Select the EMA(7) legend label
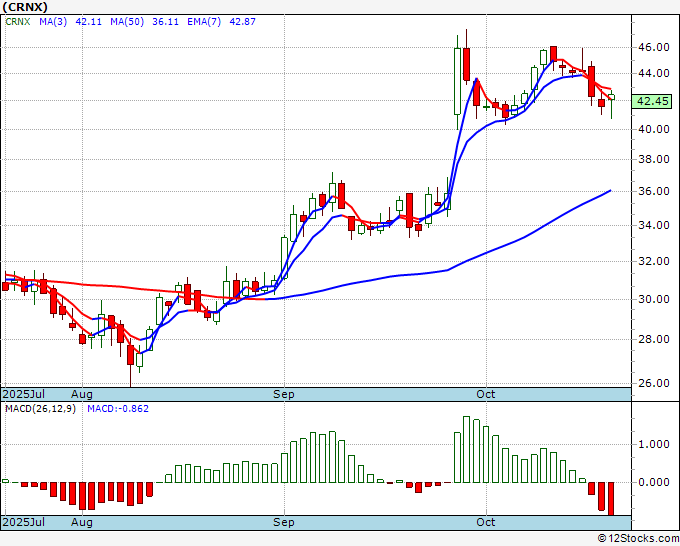The height and width of the screenshot is (546, 680). [x=204, y=22]
